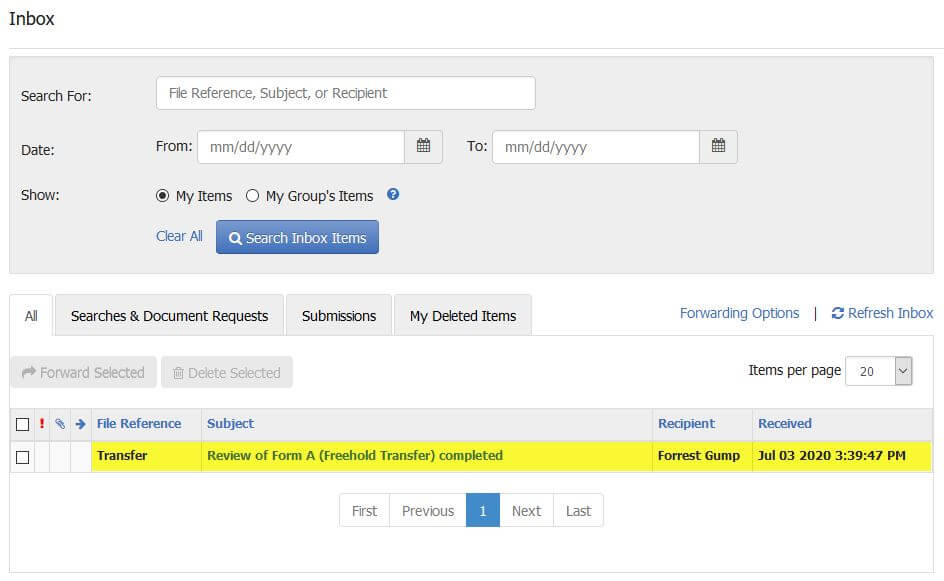944x581 pixels.
Task: Click the Search Inbox Items button
Action: [x=297, y=237]
